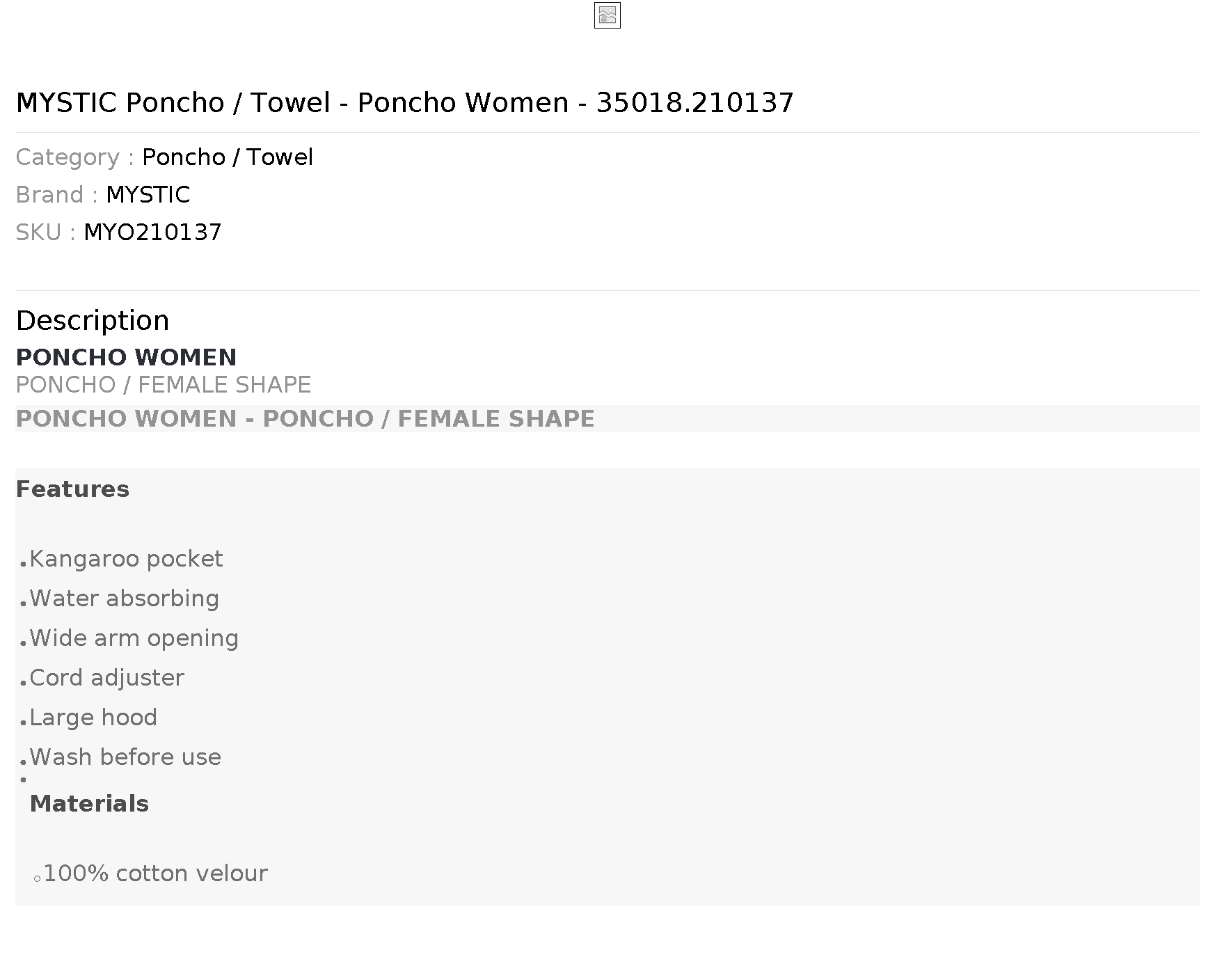The width and height of the screenshot is (1215, 980).
Task: Click the Wide arm opening item
Action: pyautogui.click(x=134, y=638)
